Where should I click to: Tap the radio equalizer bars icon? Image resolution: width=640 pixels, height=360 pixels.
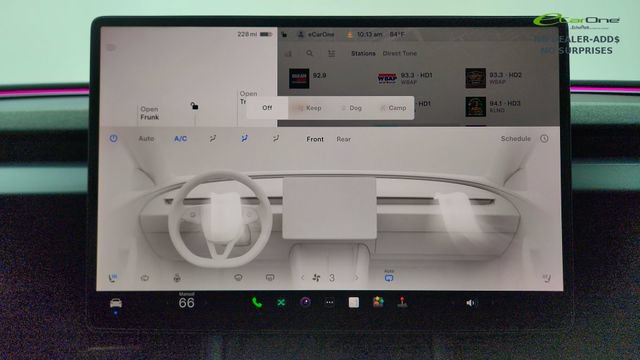click(288, 53)
